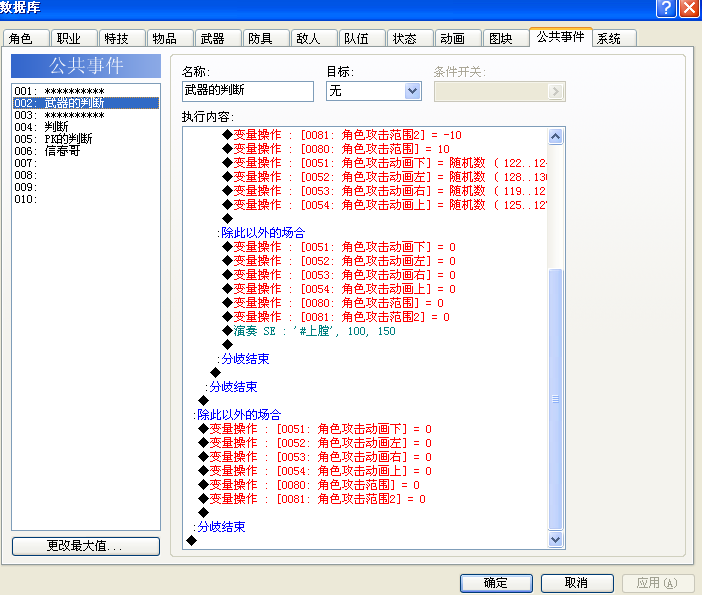702x595 pixels.
Task: Select 角色攻击动画上 random number line
Action: 385,205
